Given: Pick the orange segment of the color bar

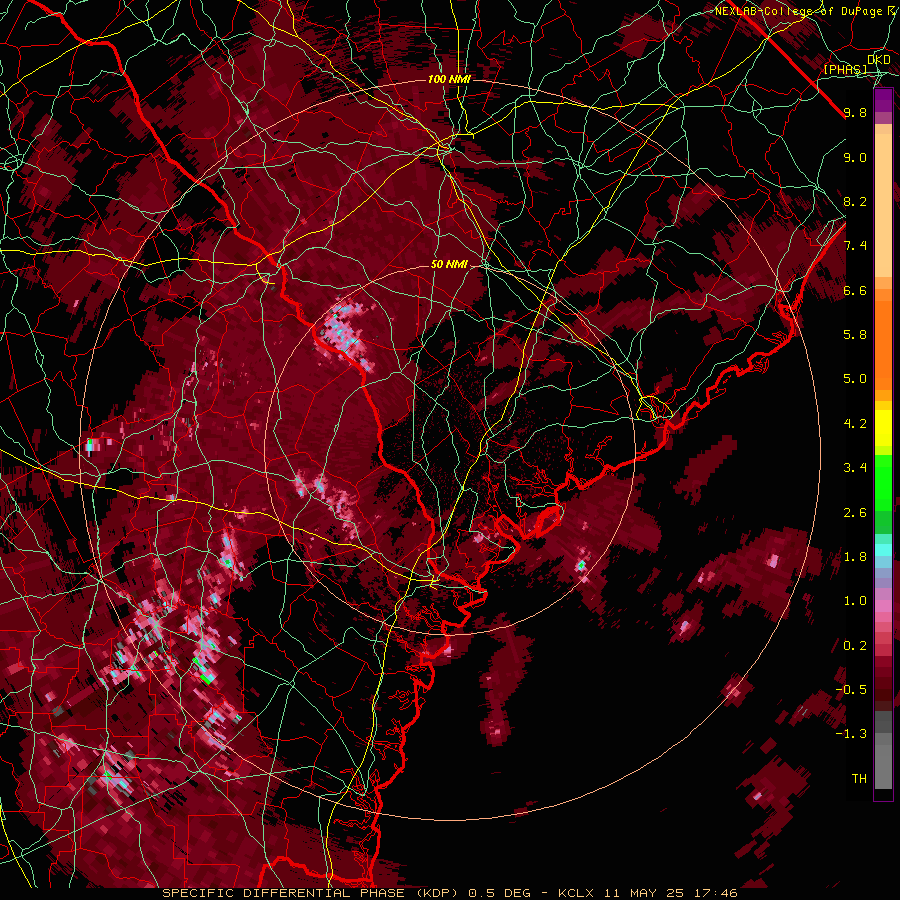Looking at the screenshot, I should coord(883,340).
